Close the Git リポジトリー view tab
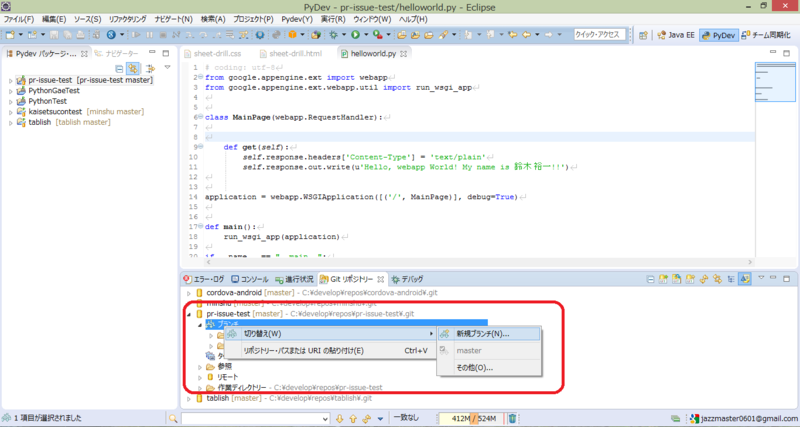The image size is (800, 427). tap(381, 280)
